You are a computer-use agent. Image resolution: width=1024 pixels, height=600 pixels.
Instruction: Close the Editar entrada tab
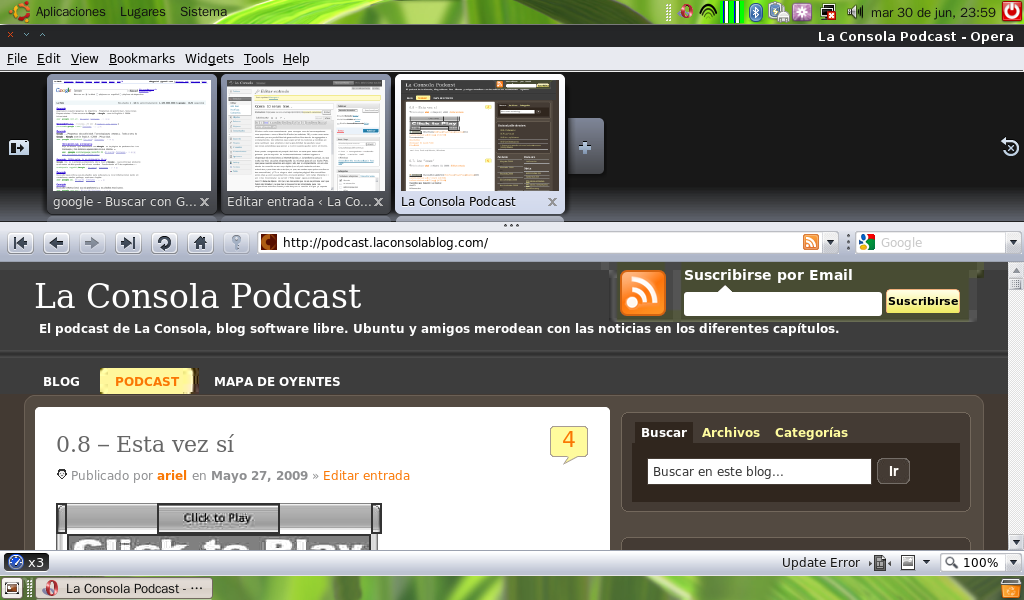pyautogui.click(x=378, y=202)
